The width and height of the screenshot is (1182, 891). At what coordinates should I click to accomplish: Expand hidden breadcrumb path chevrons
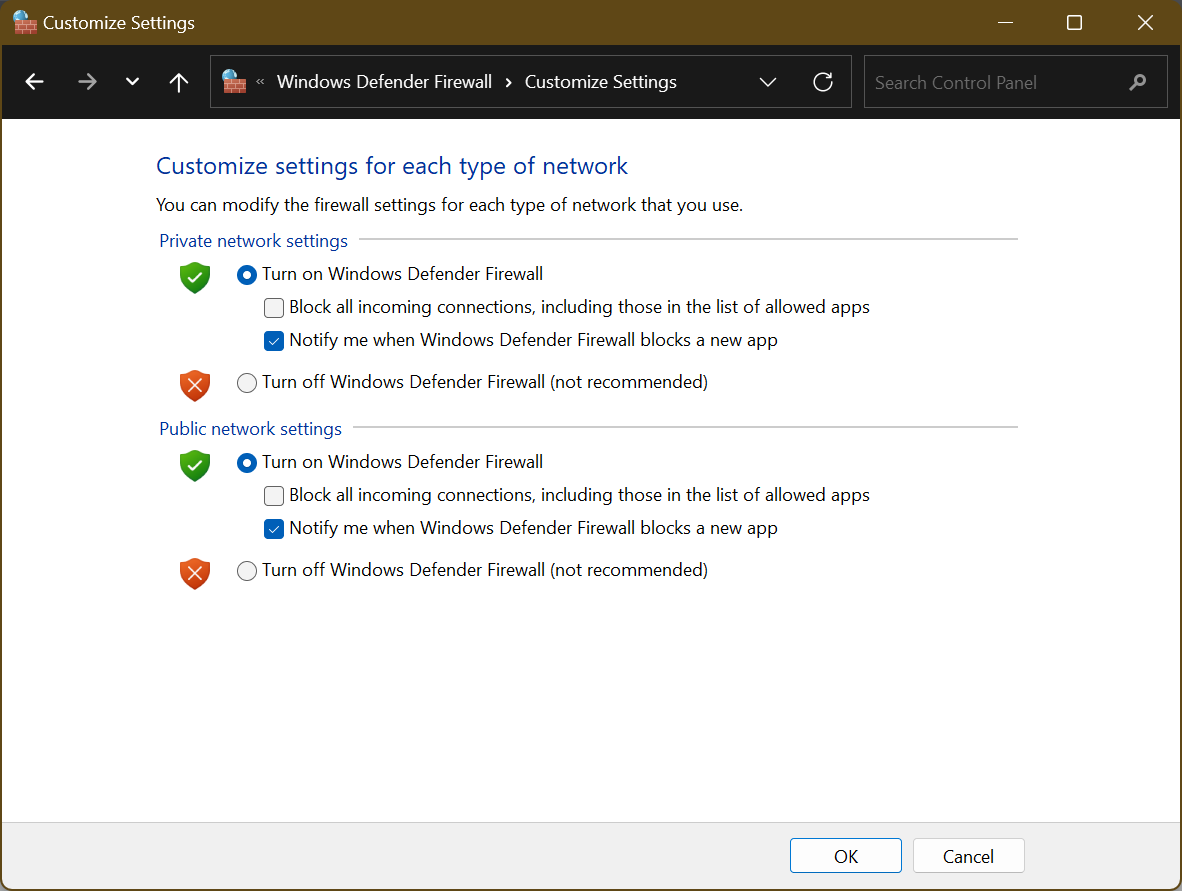[261, 82]
